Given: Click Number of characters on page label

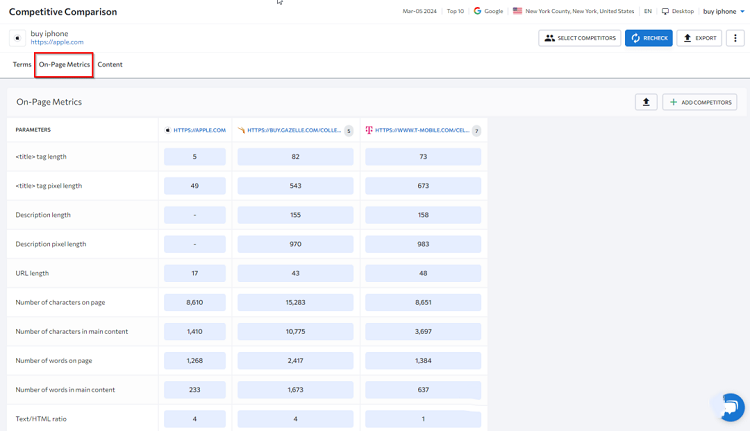Looking at the screenshot, I should (60, 302).
